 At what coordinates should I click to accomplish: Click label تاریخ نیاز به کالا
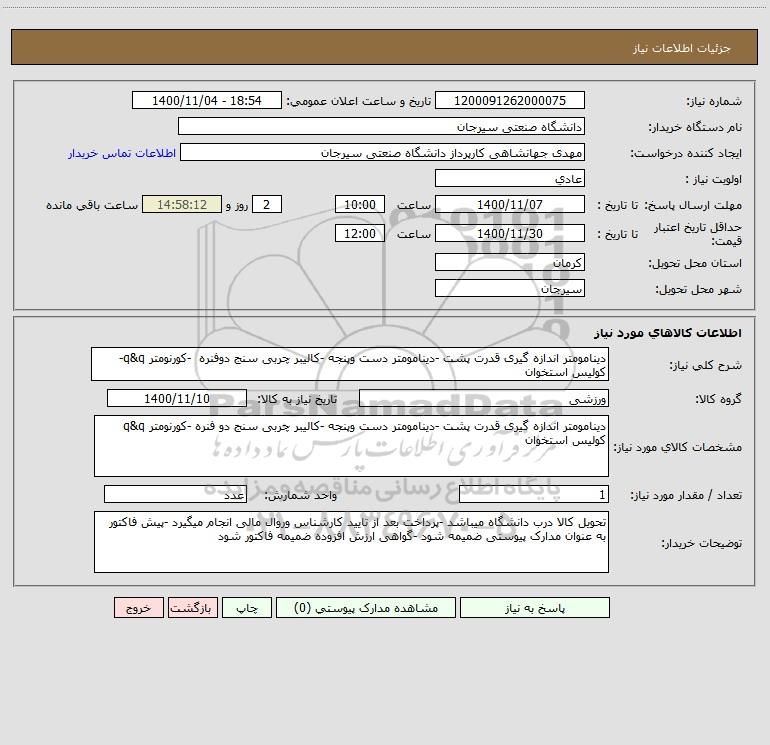[x=297, y=399]
